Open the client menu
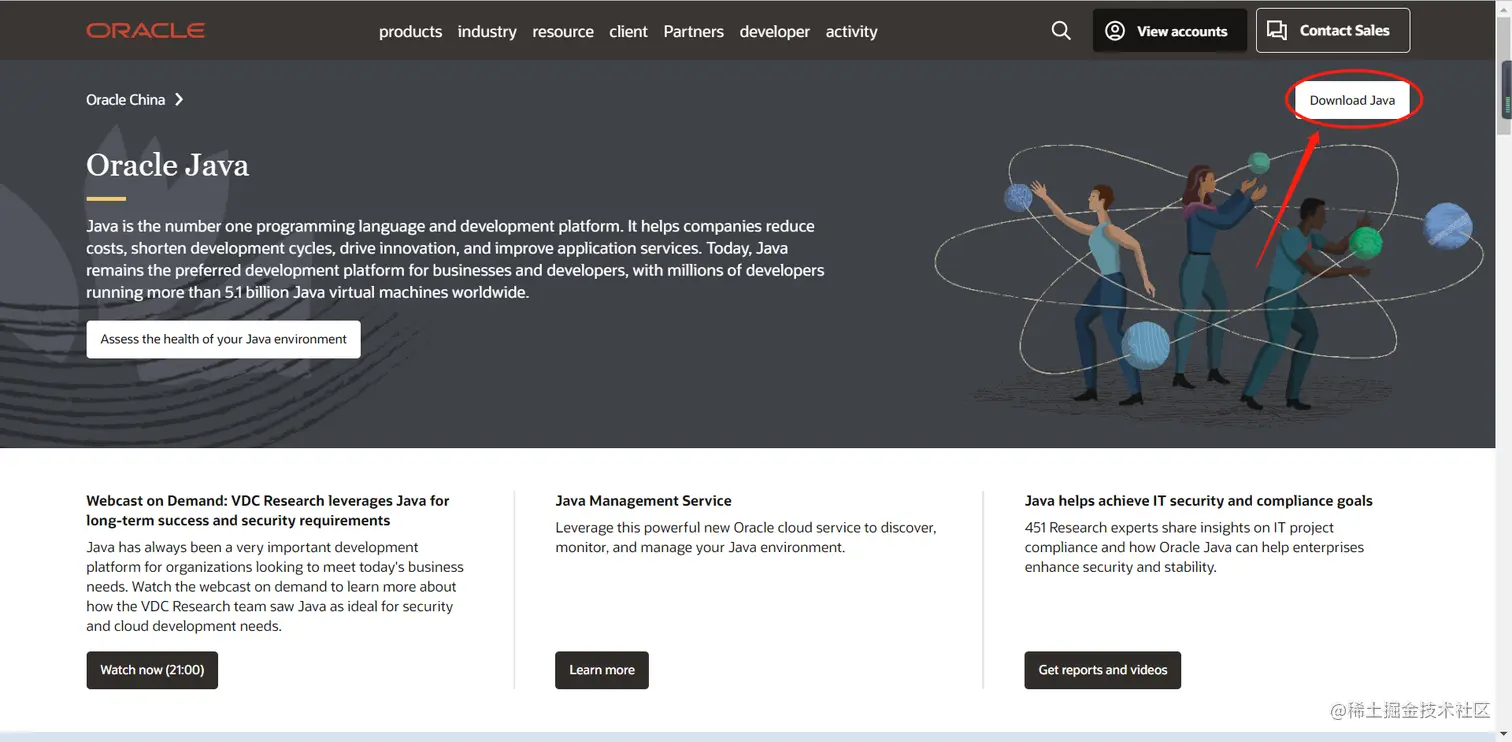The height and width of the screenshot is (742, 1512). click(629, 32)
